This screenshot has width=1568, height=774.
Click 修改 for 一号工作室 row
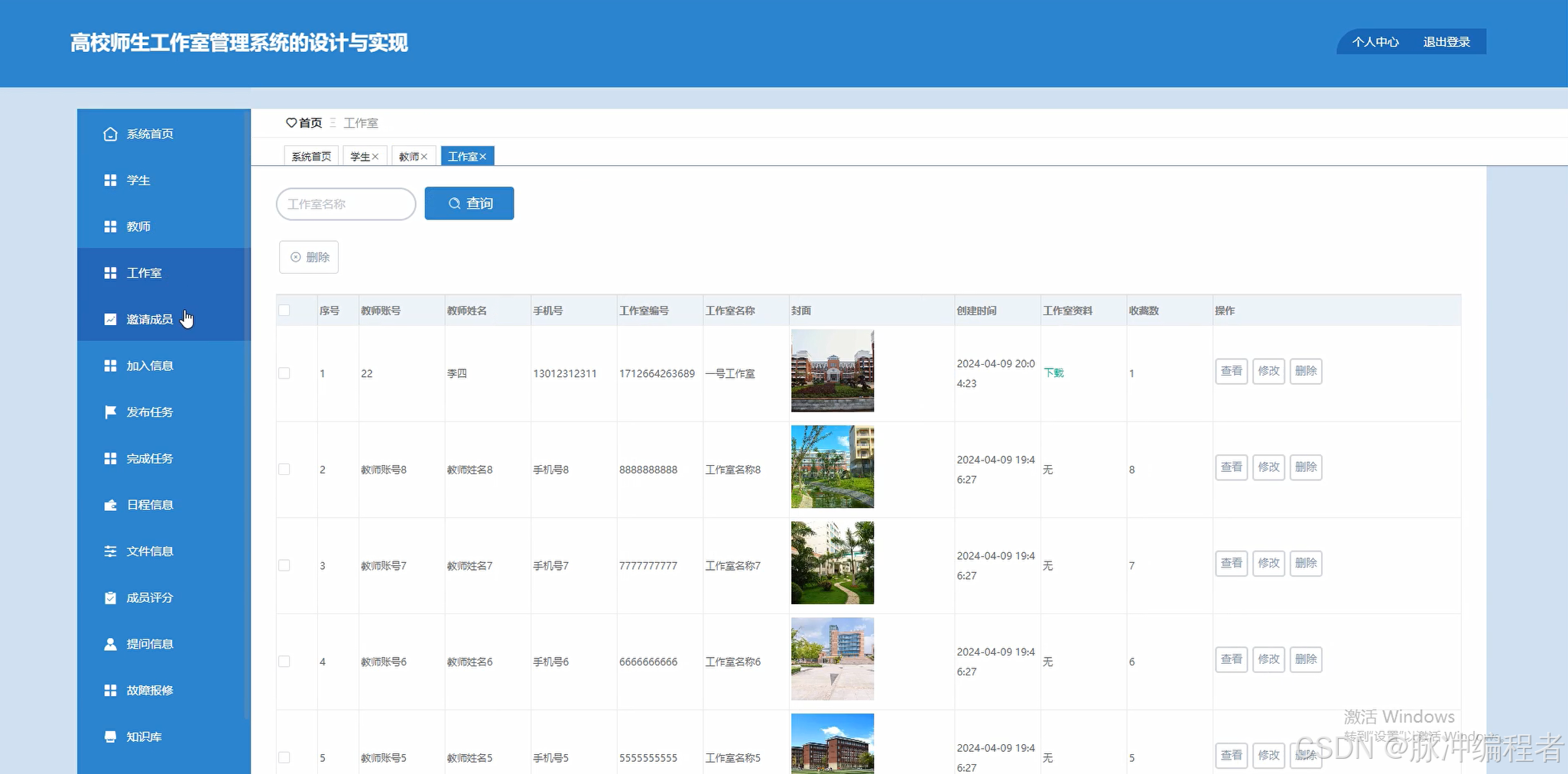(x=1269, y=371)
